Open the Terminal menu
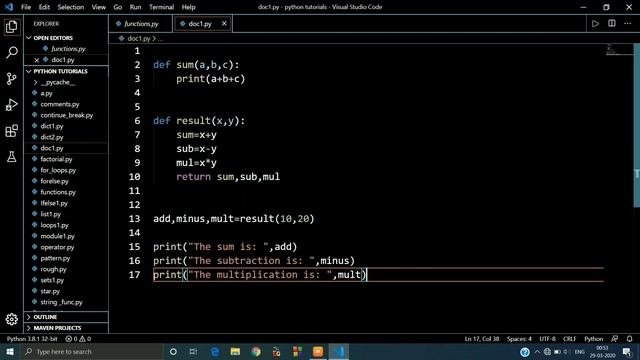 coord(161,7)
